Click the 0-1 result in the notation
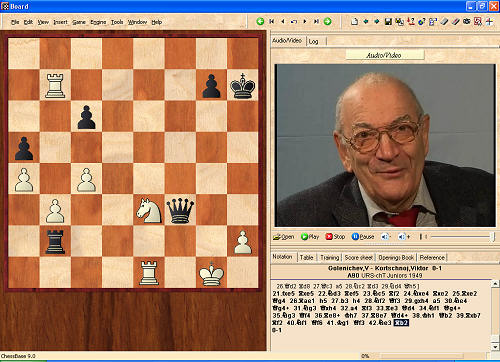 point(277,330)
